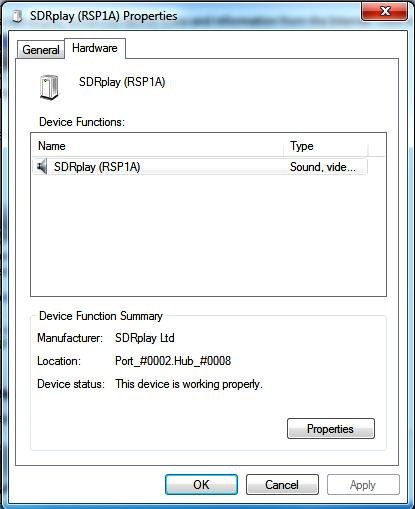415x509 pixels.
Task: Close the Properties dialog window
Action: coord(384,12)
